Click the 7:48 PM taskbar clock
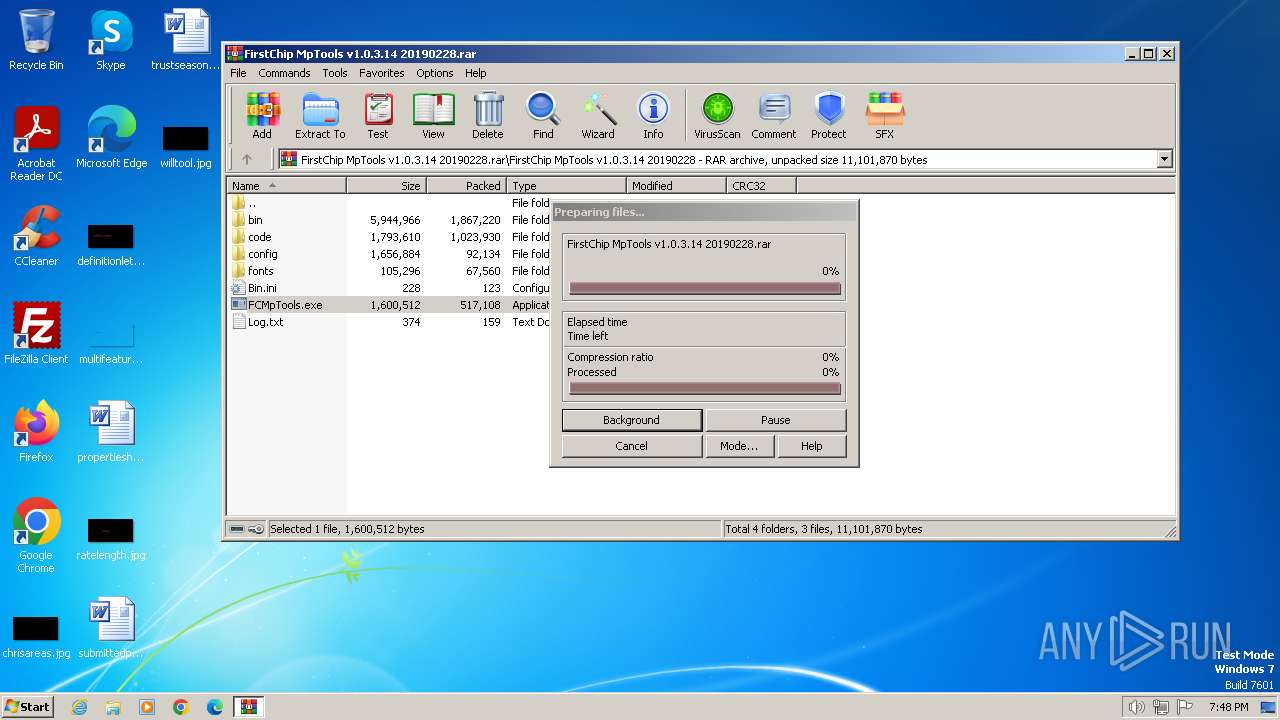 1228,707
